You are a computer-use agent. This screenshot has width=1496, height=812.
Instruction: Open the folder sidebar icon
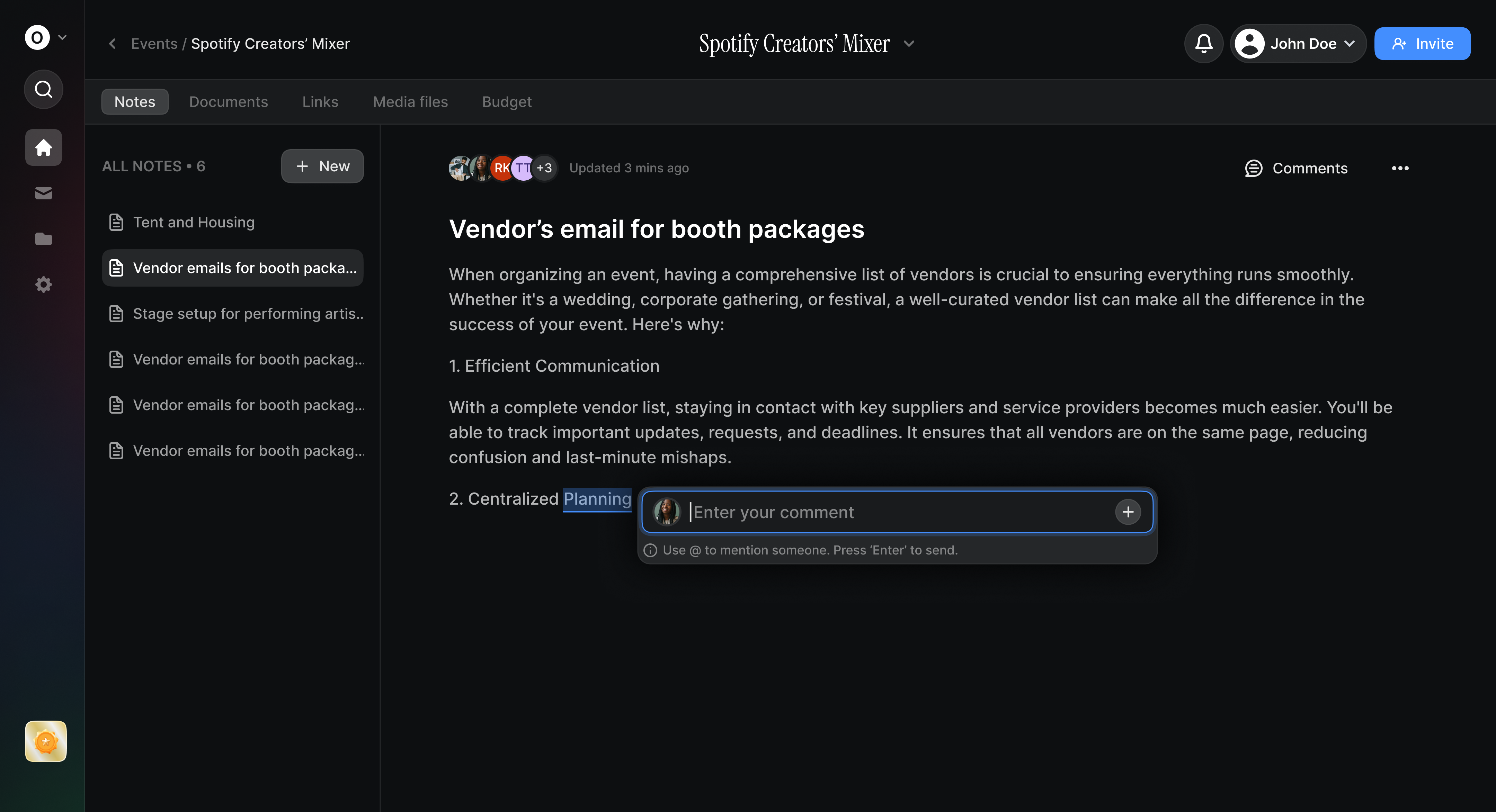[44, 239]
